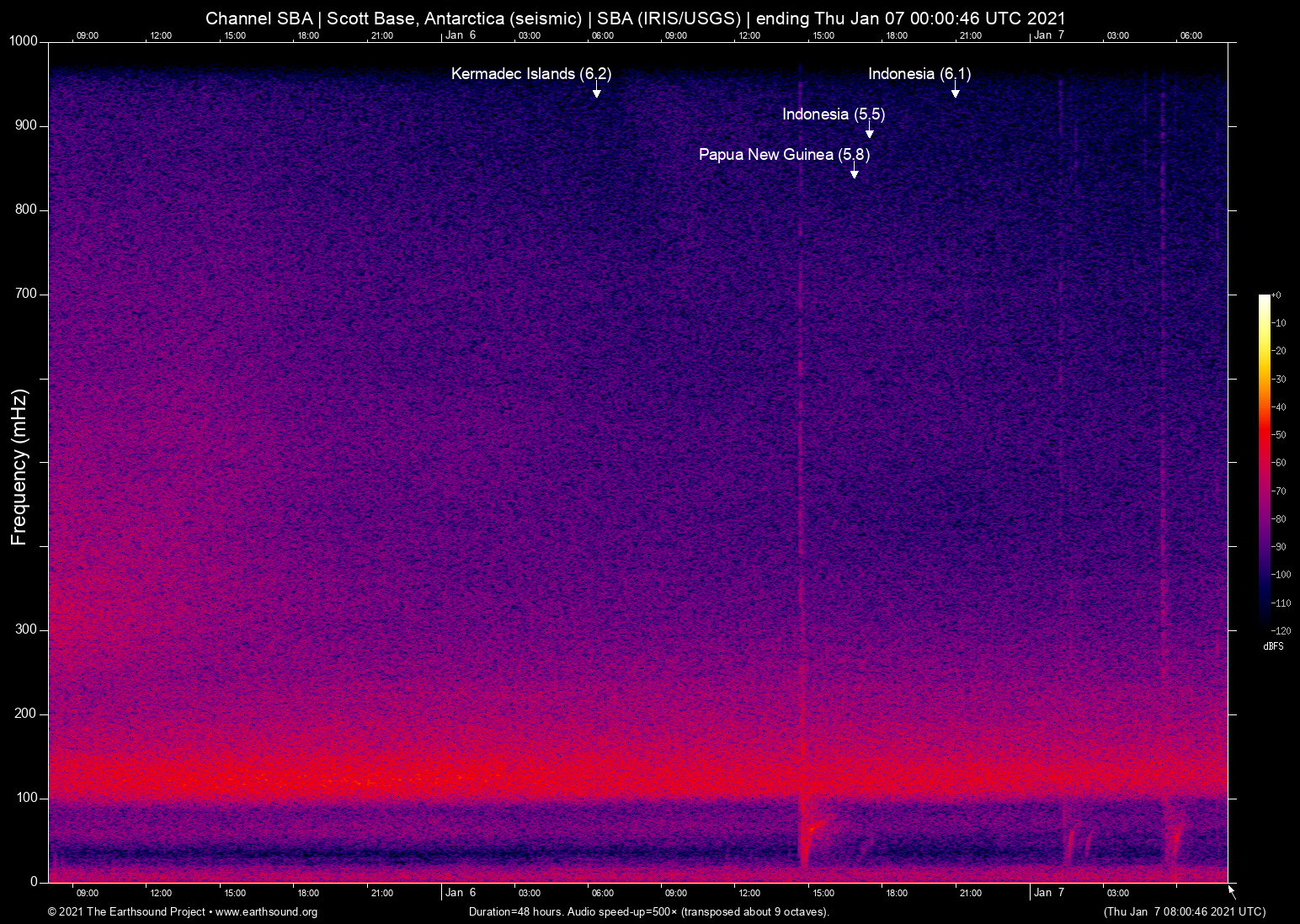Click the arrow below Kermadec Islands (6.2)

tap(596, 90)
